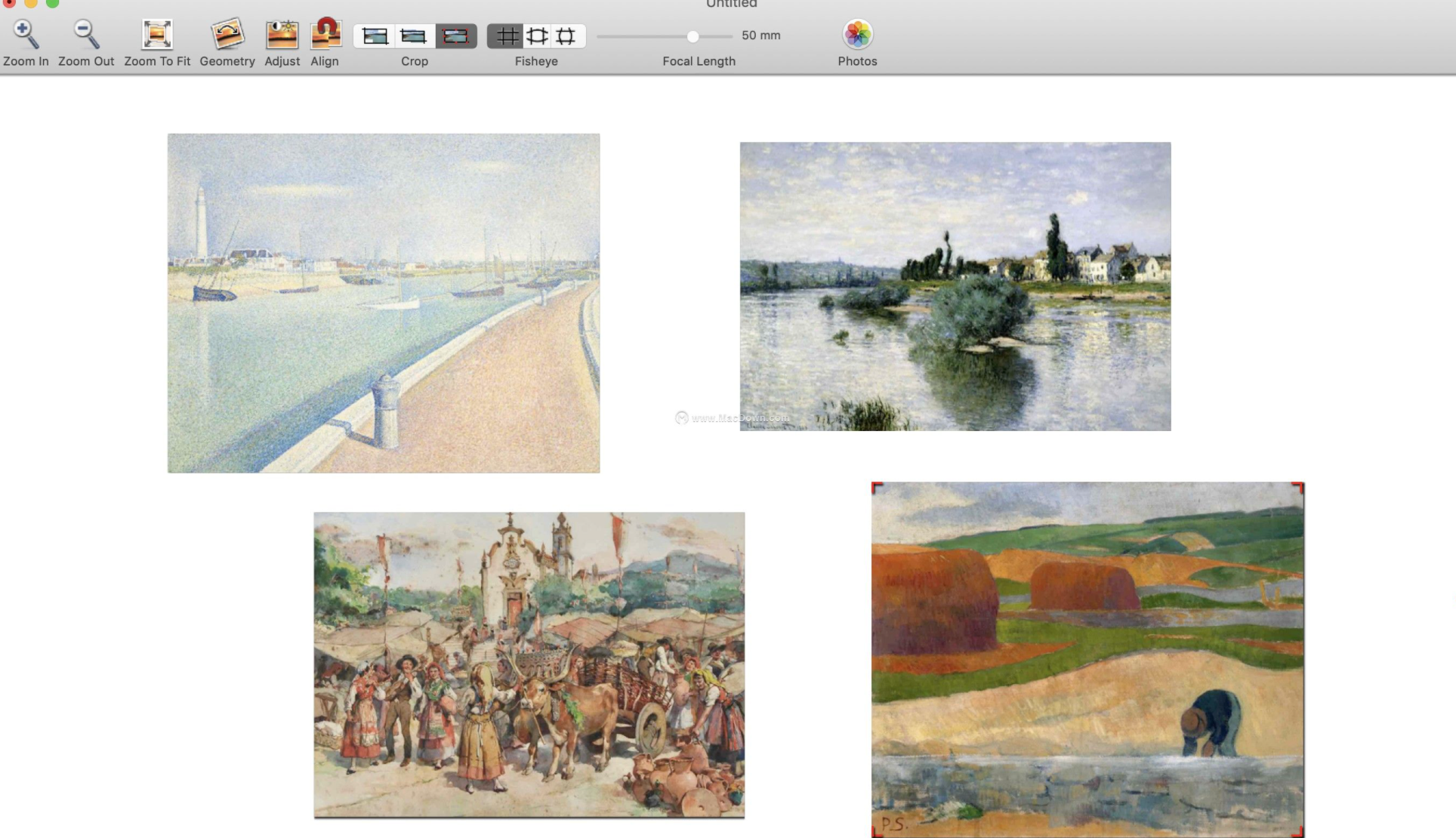Select the market festival crowd painting
This screenshot has width=1456, height=838.
(529, 665)
